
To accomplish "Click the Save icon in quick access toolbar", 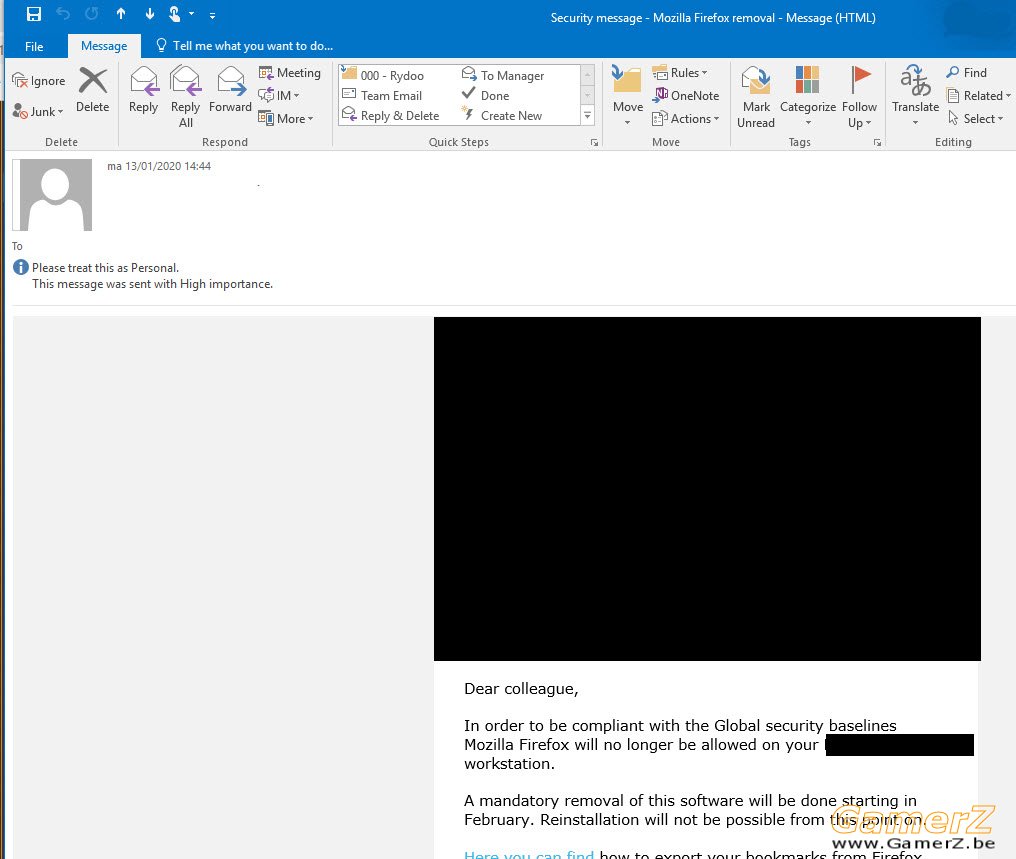I will [34, 14].
